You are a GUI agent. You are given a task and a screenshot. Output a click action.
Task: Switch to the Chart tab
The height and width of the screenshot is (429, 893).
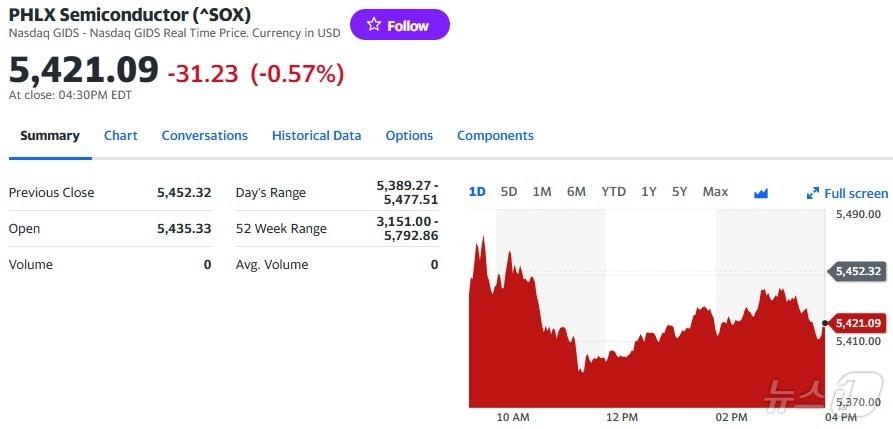(121, 136)
